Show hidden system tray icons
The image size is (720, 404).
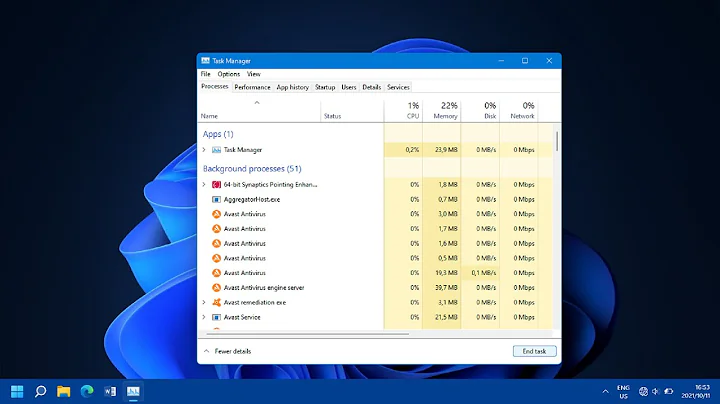tap(605, 392)
